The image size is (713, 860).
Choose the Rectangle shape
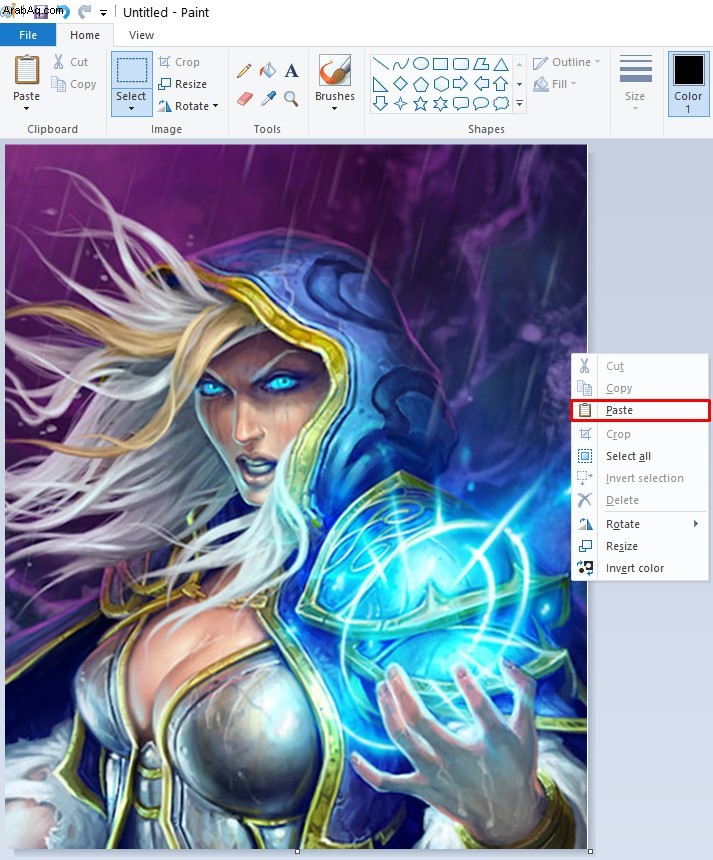440,64
